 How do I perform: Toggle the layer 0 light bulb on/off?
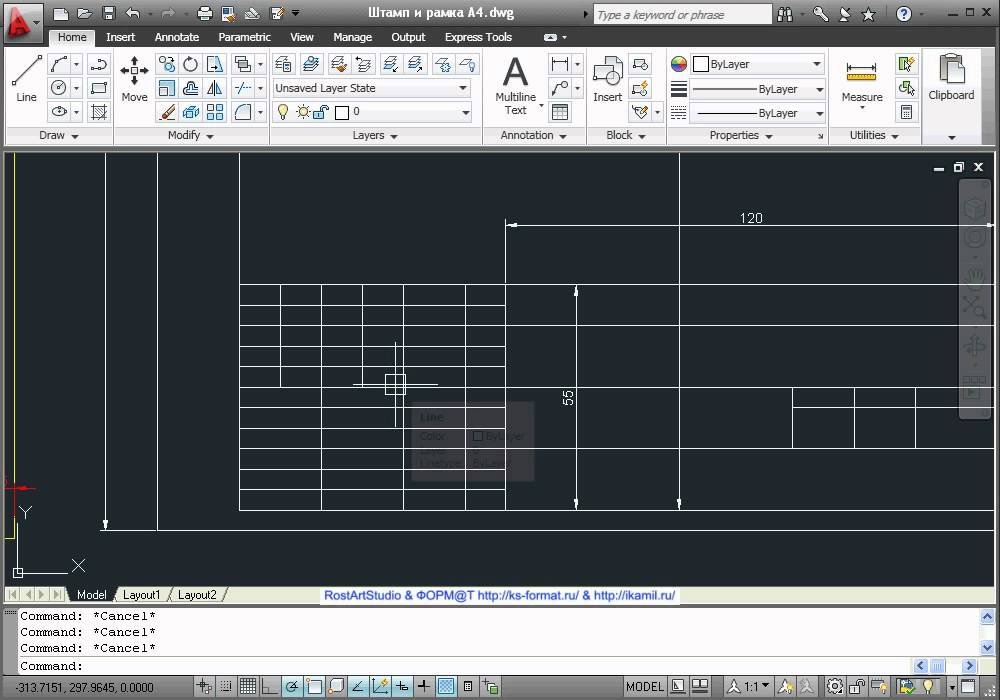(x=283, y=112)
